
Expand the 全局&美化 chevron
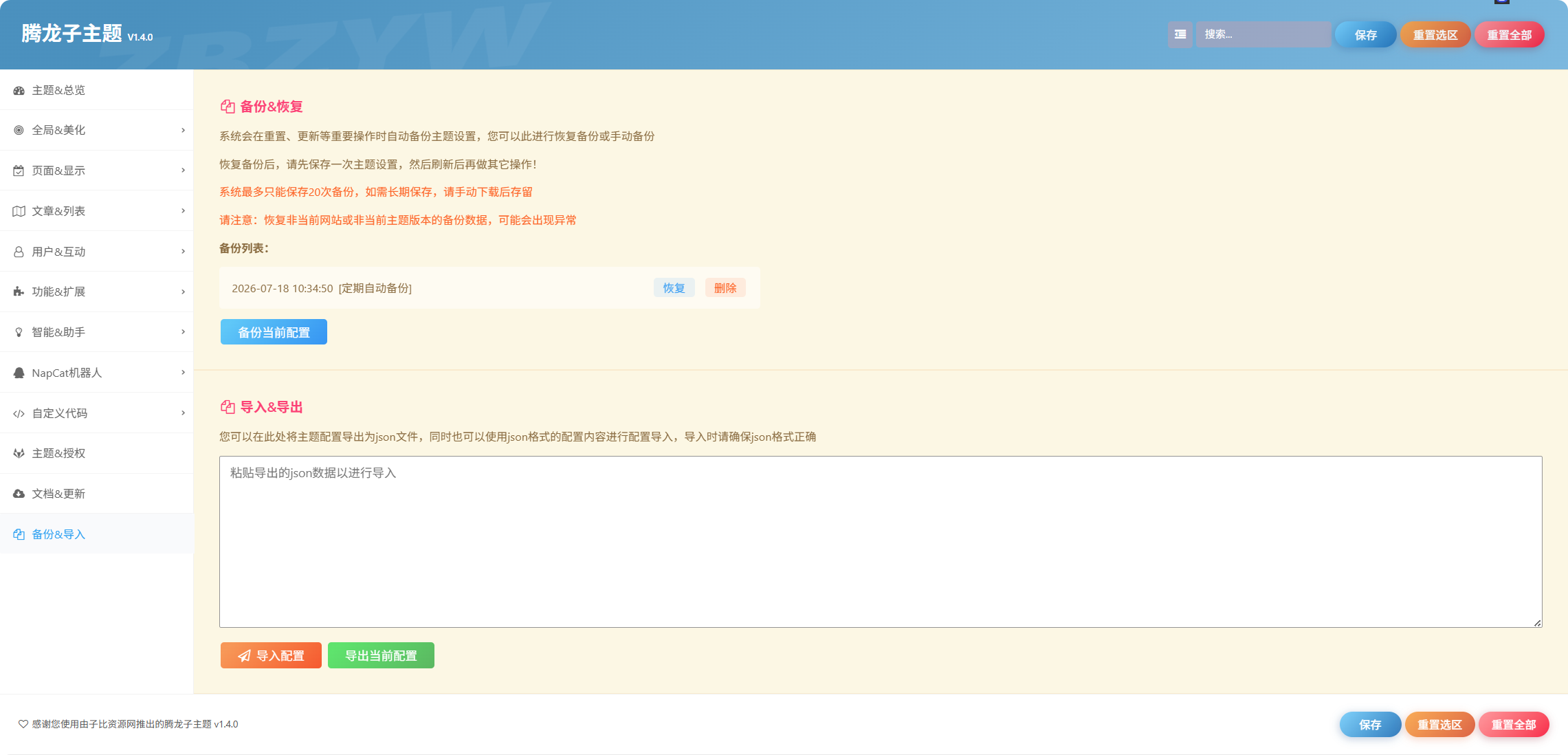(183, 130)
